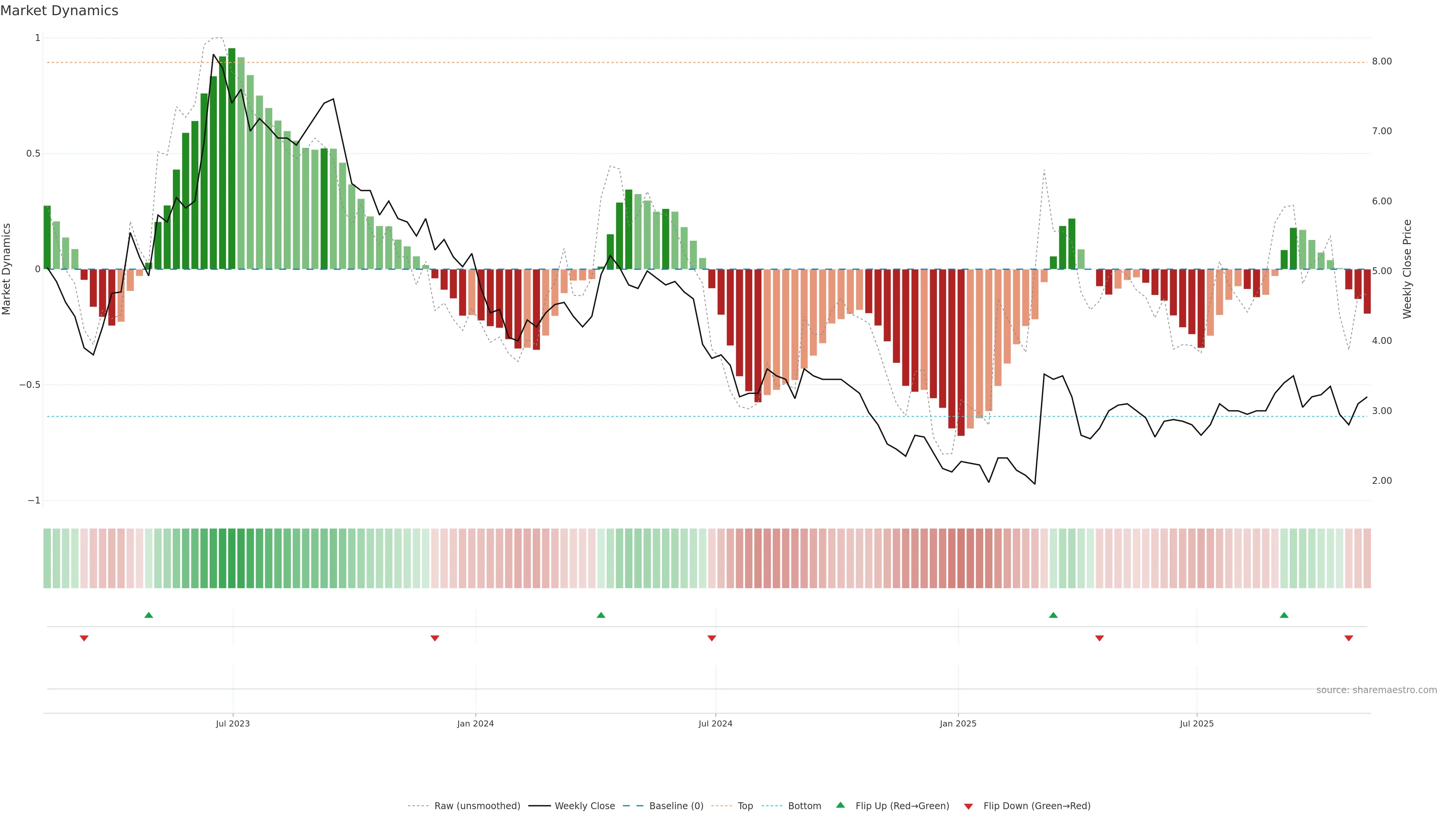Hide the Top threshold legend entry

coord(745,806)
